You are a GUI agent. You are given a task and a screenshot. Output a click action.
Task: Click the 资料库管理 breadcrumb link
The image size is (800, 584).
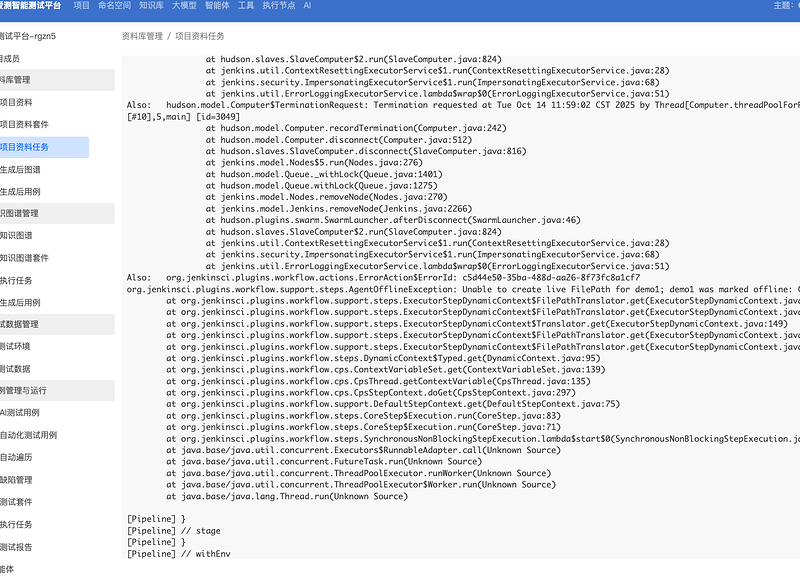141,35
